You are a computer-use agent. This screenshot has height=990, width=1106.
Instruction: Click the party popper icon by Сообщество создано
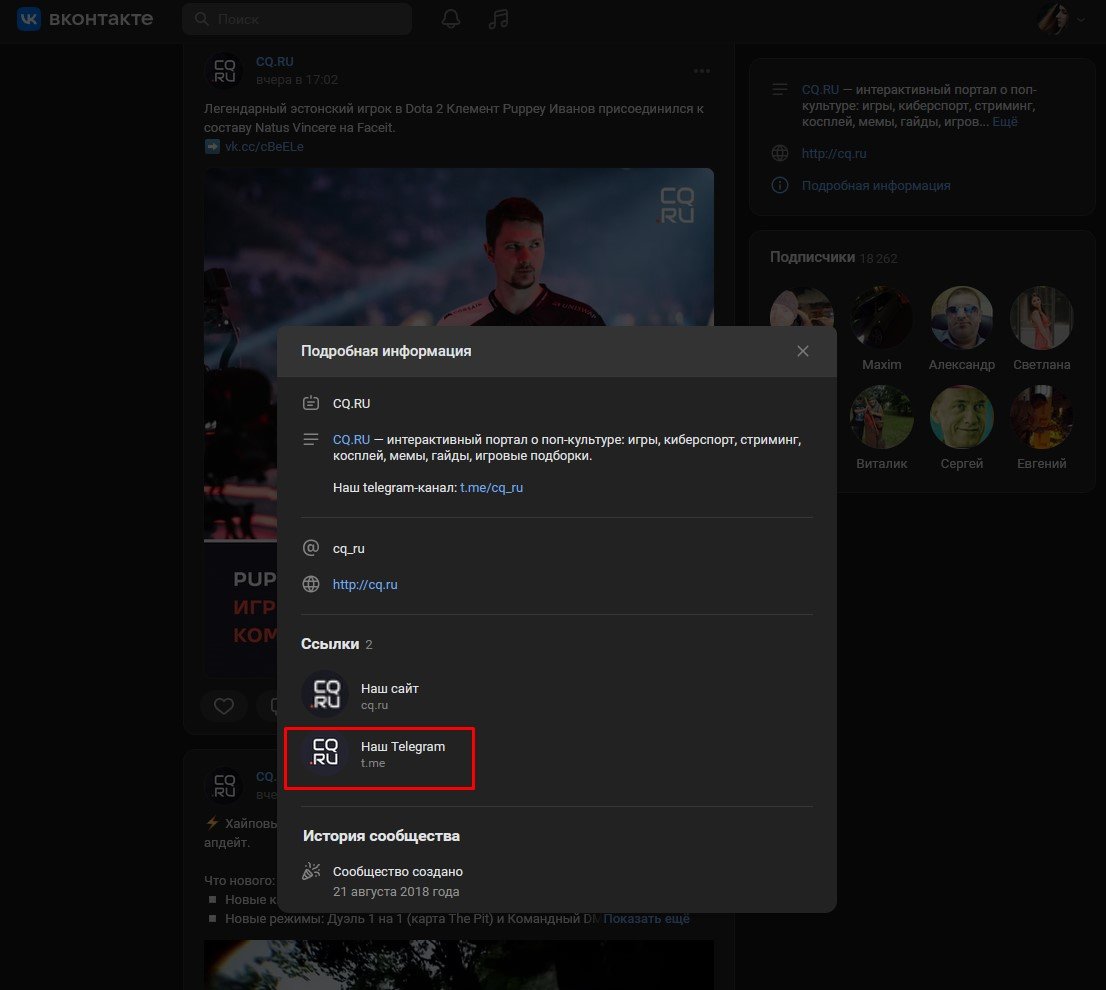310,872
